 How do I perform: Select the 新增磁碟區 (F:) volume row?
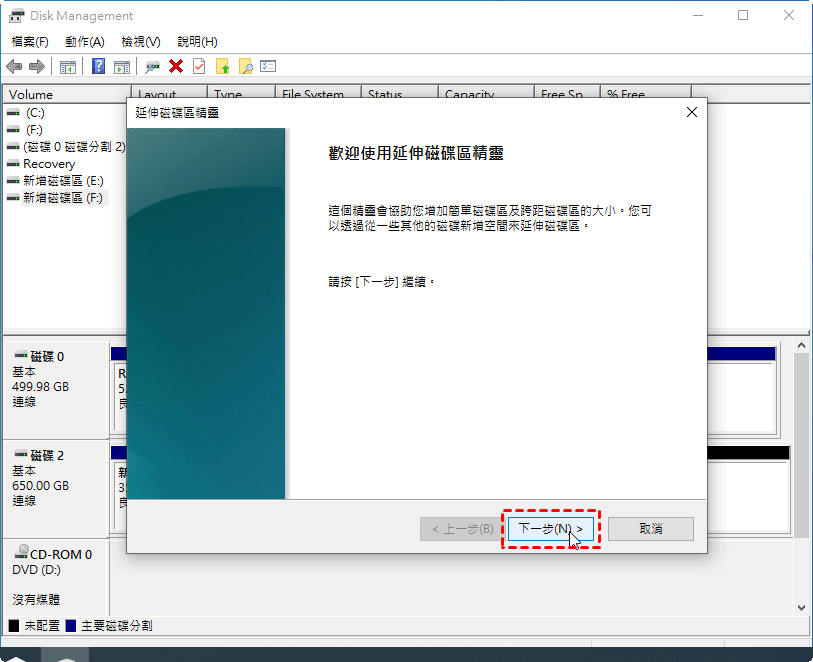point(55,198)
